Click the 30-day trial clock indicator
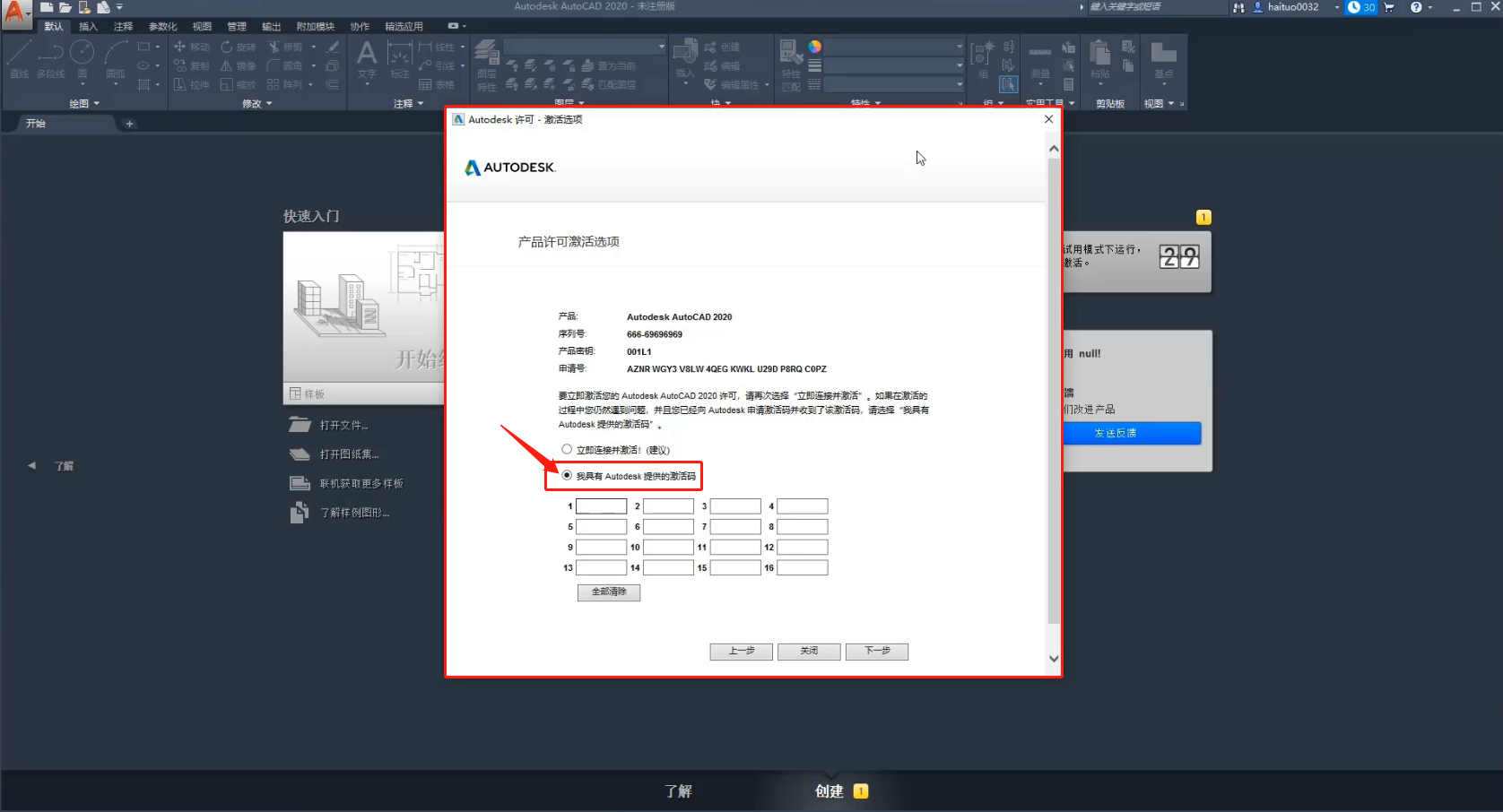Screen dimensions: 1503x812 pyautogui.click(x=1361, y=7)
